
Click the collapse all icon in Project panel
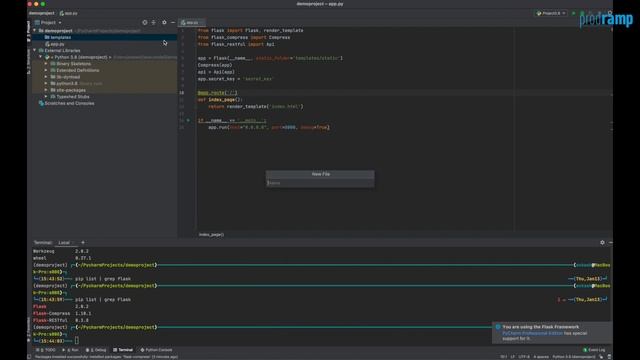[153, 22]
